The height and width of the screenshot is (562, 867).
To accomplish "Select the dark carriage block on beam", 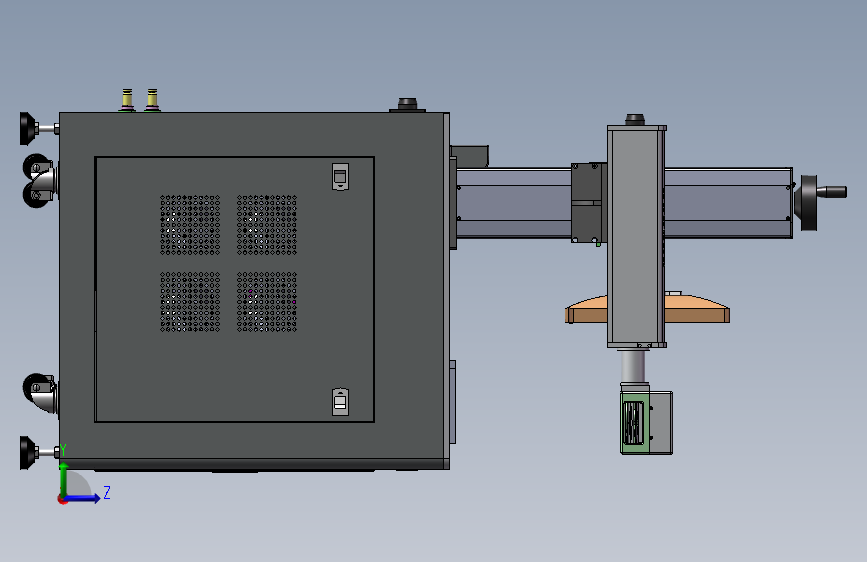I will click(x=588, y=202).
